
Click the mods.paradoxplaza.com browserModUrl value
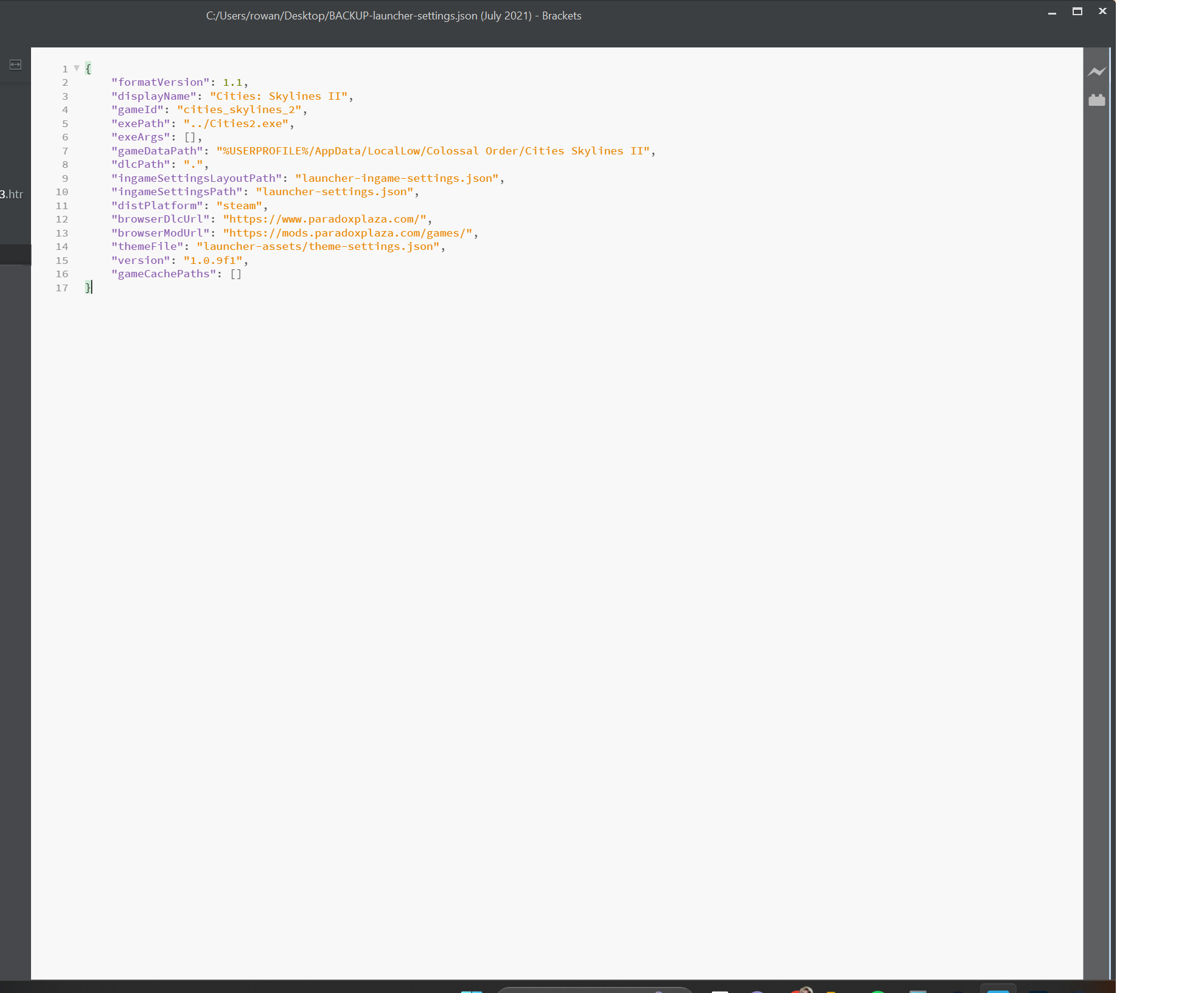[347, 233]
